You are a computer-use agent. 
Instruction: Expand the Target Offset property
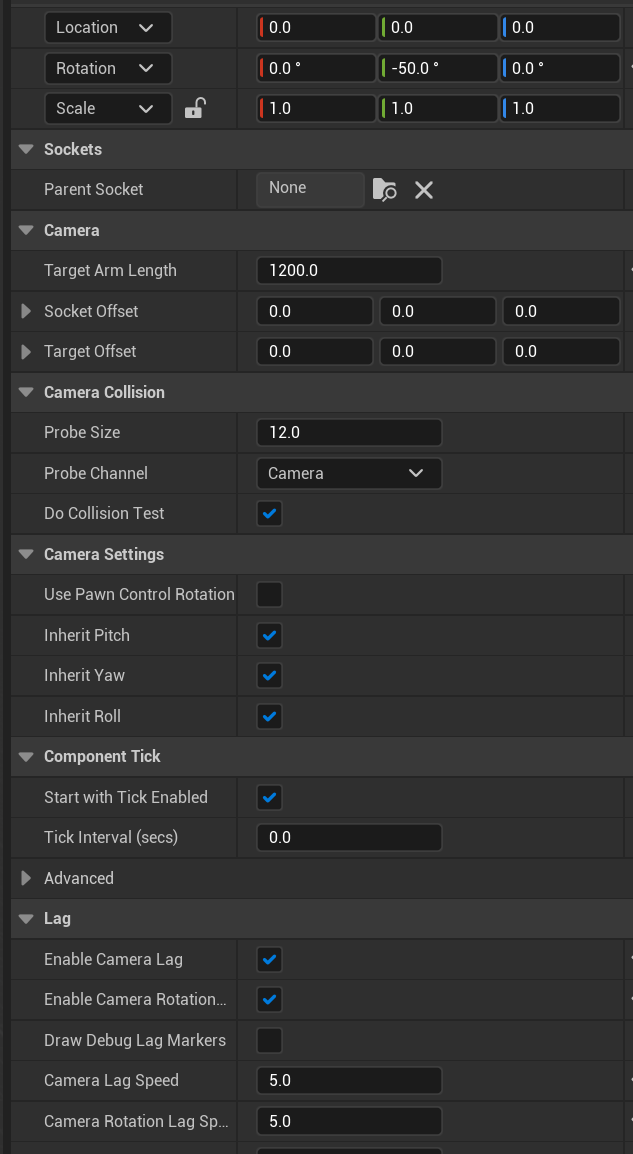26,352
